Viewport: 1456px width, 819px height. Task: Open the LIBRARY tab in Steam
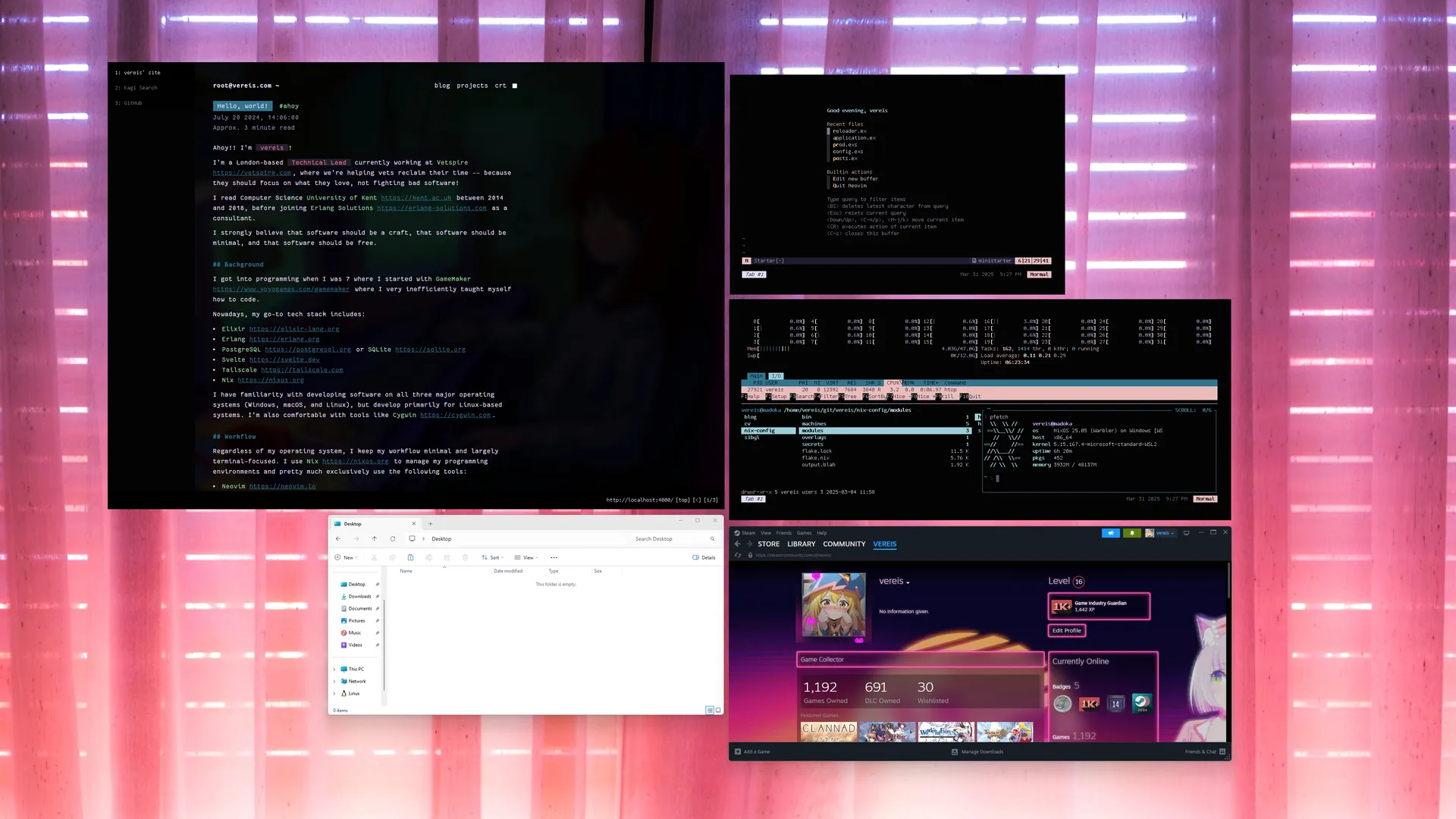[x=801, y=544]
